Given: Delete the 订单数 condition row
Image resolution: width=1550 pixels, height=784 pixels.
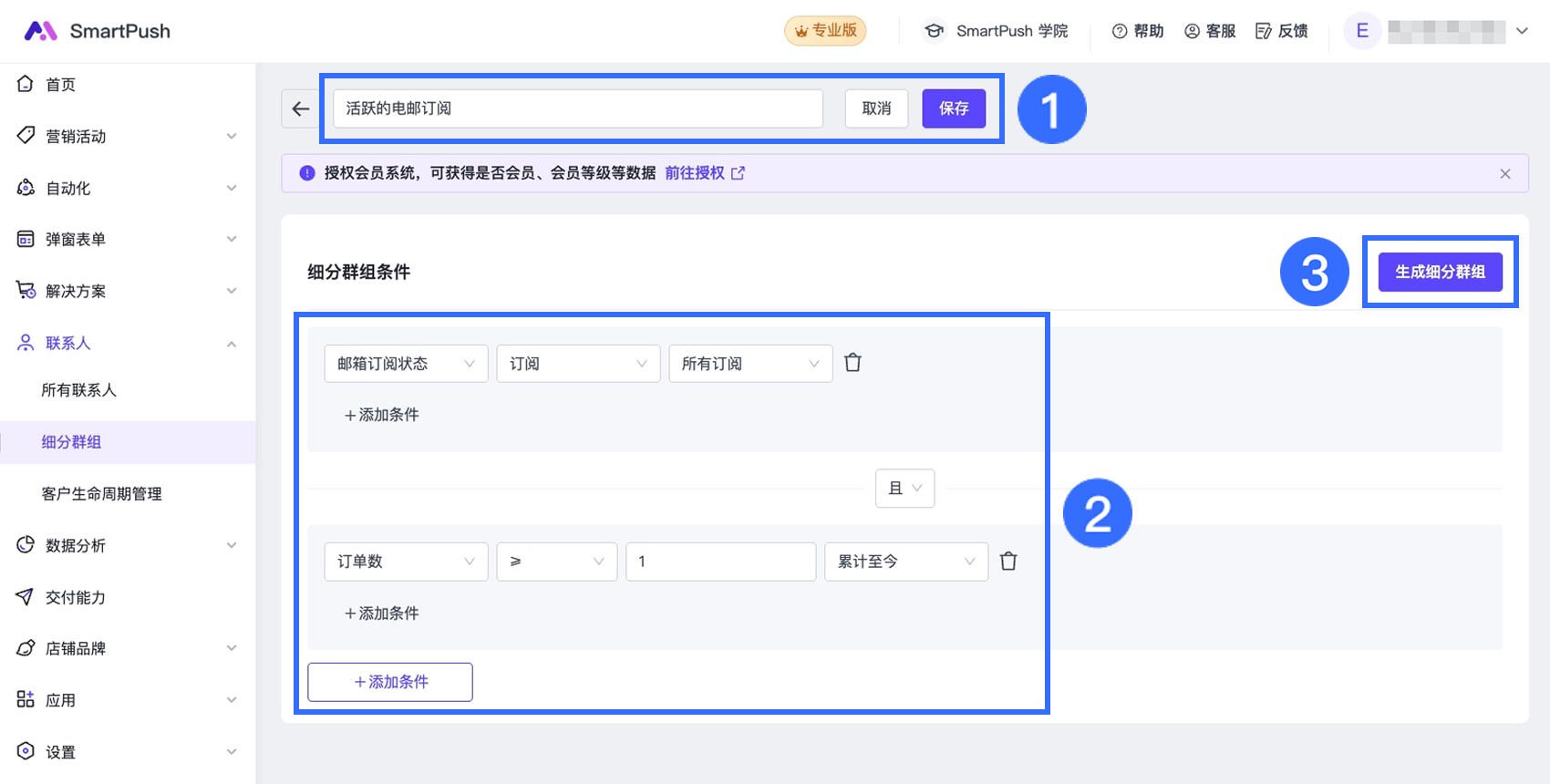Looking at the screenshot, I should (1008, 562).
